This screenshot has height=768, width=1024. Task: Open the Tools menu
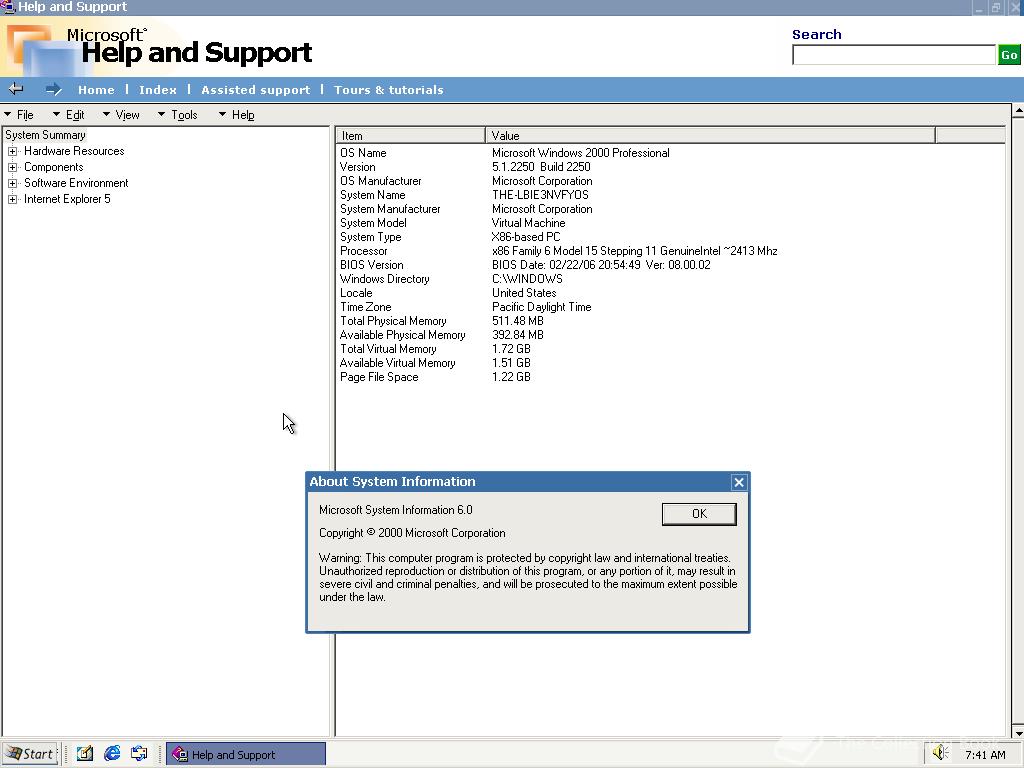coord(178,115)
